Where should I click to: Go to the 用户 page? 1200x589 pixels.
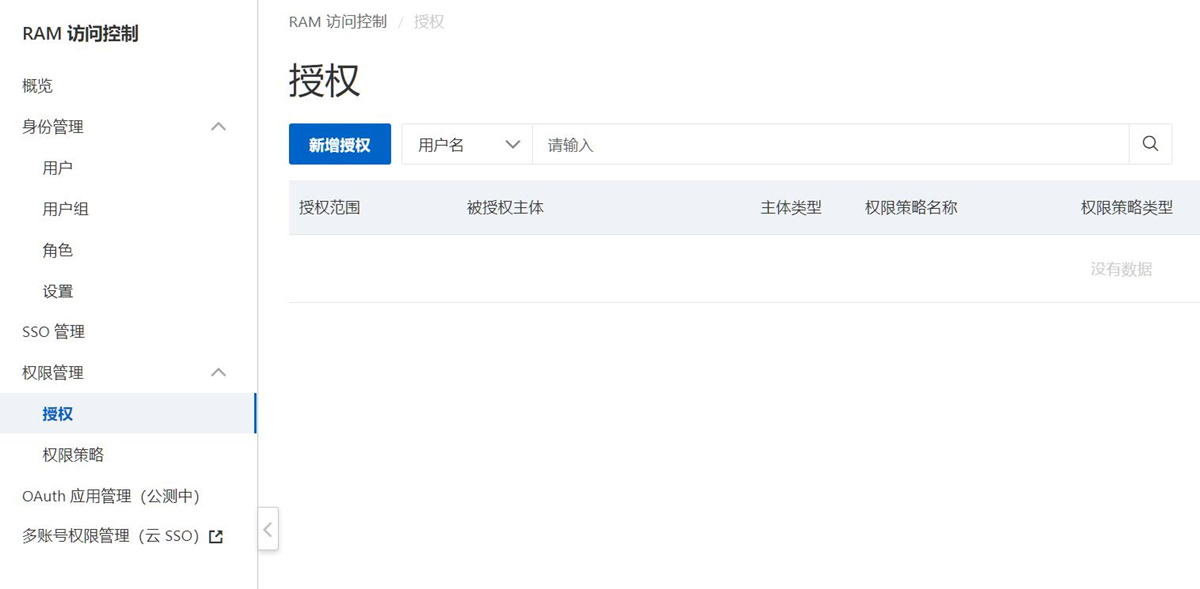pos(58,168)
